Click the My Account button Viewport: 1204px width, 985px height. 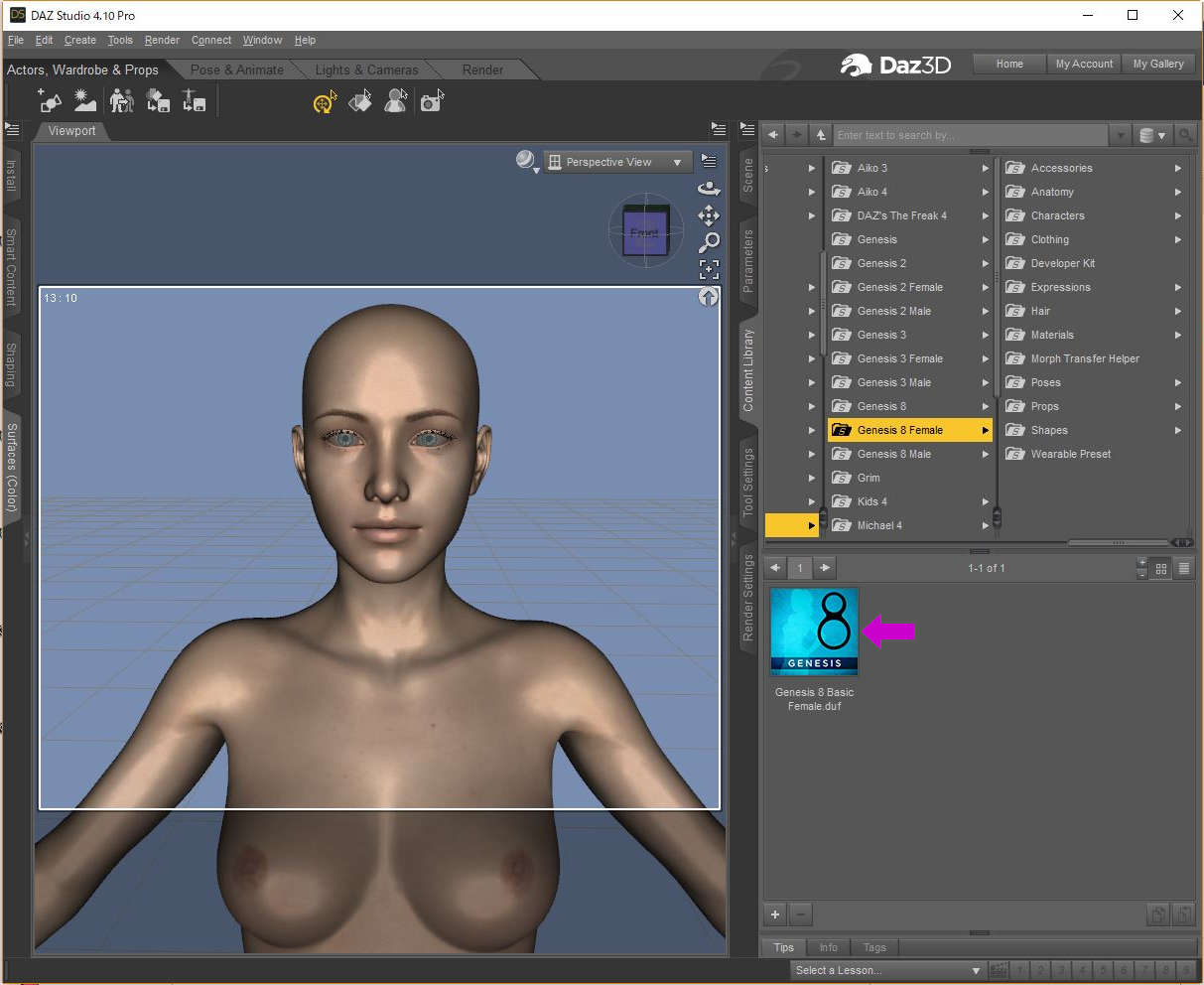[x=1084, y=64]
